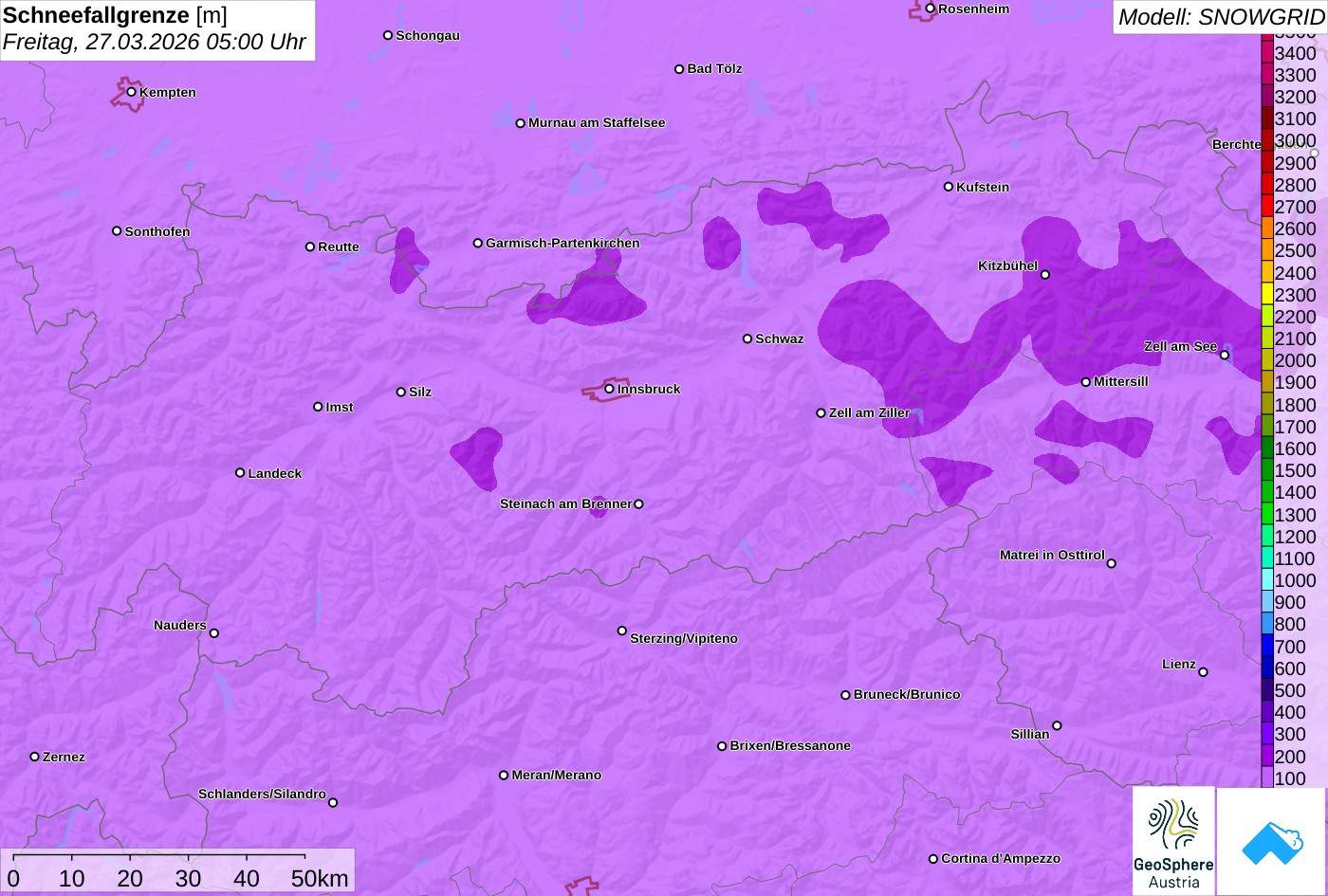Pick the 1300 m green swatch
This screenshot has height=896, width=1328.
coord(1267,515)
